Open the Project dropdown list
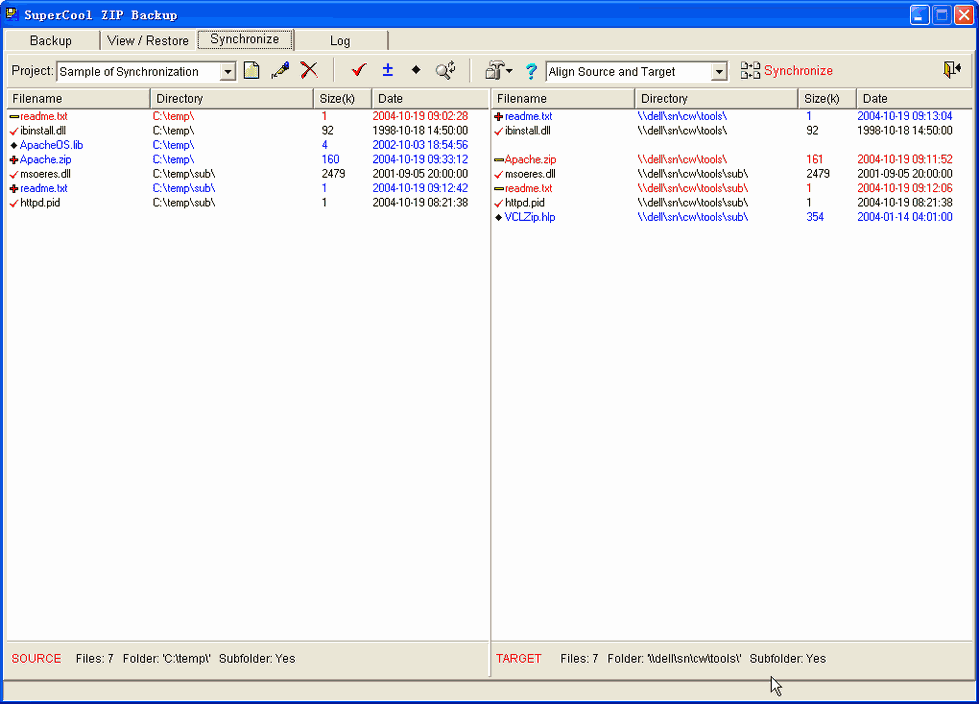The width and height of the screenshot is (979, 704). 228,72
